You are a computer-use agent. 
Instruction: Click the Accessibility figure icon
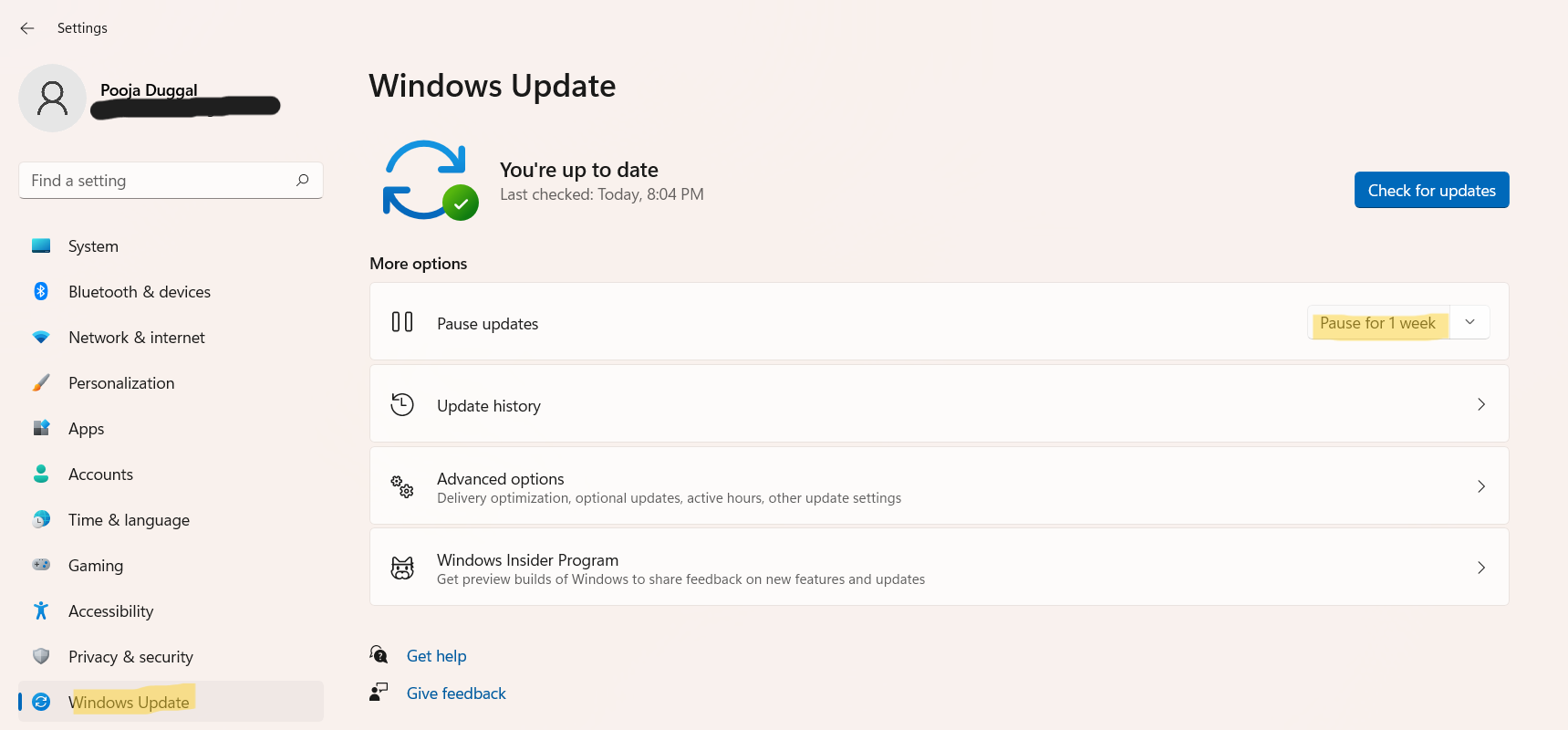[x=41, y=610]
